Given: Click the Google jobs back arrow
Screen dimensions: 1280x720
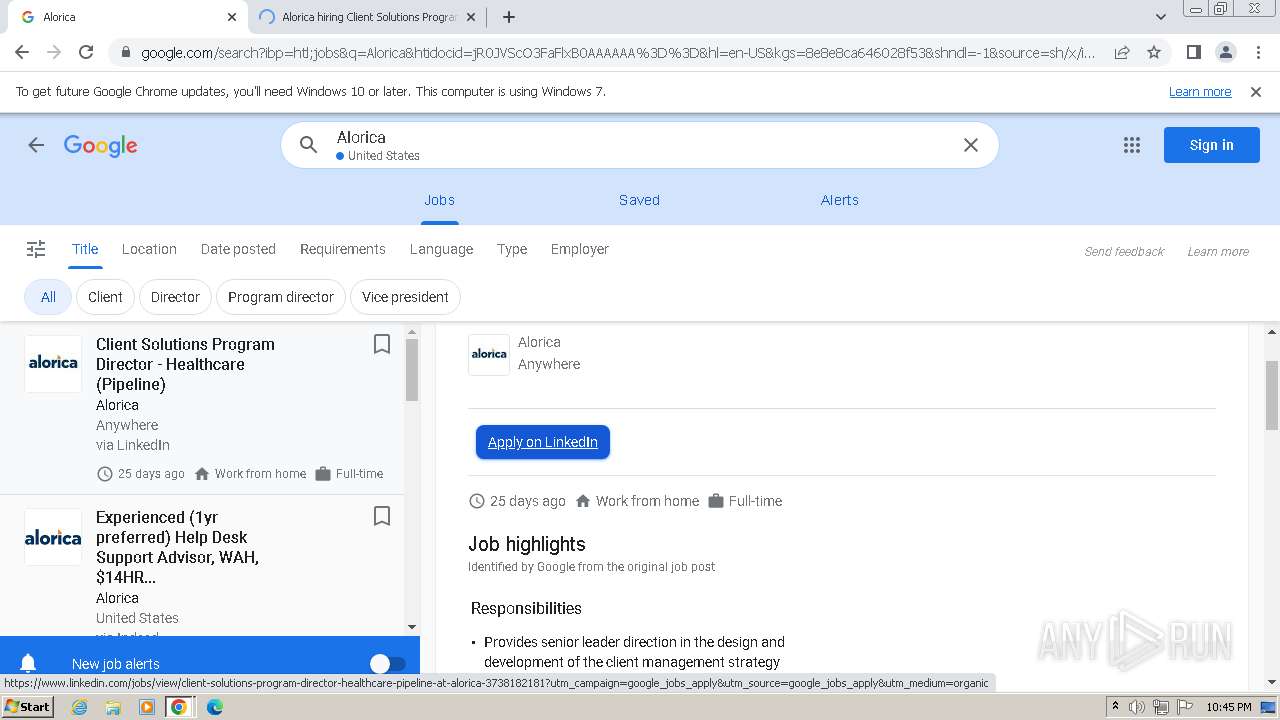Looking at the screenshot, I should click(x=36, y=145).
